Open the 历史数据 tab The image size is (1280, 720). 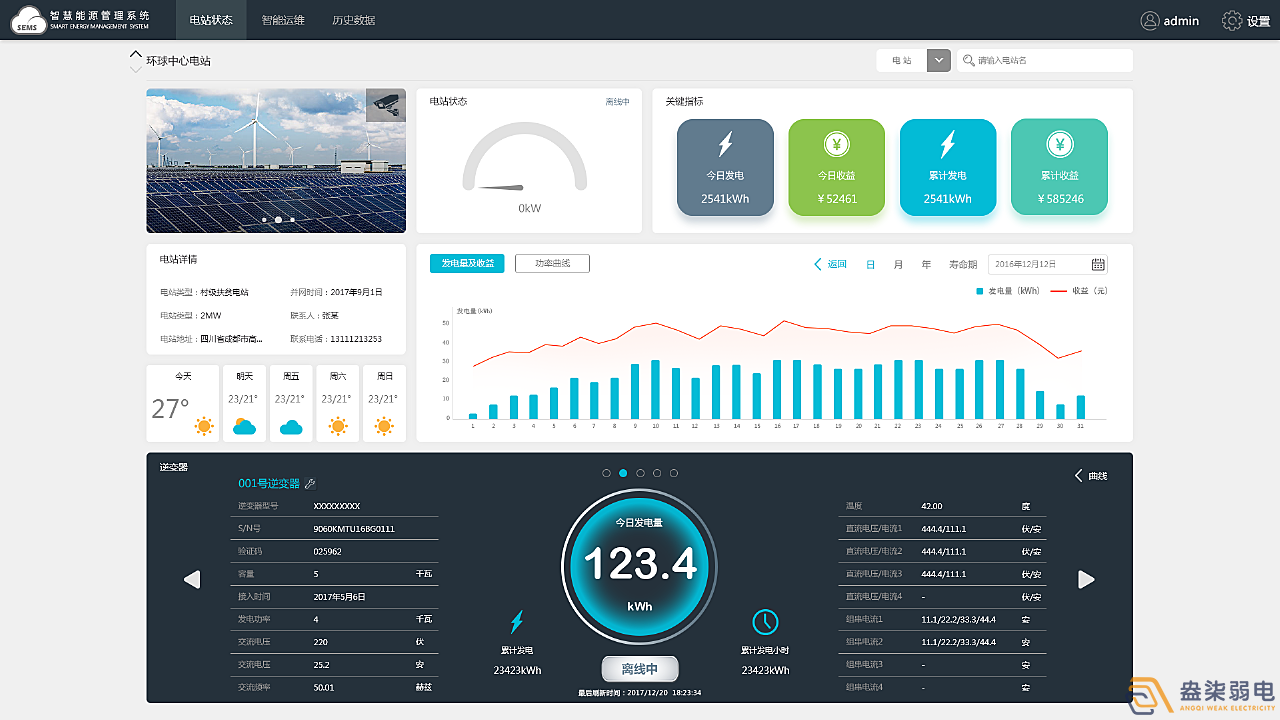[x=354, y=20]
